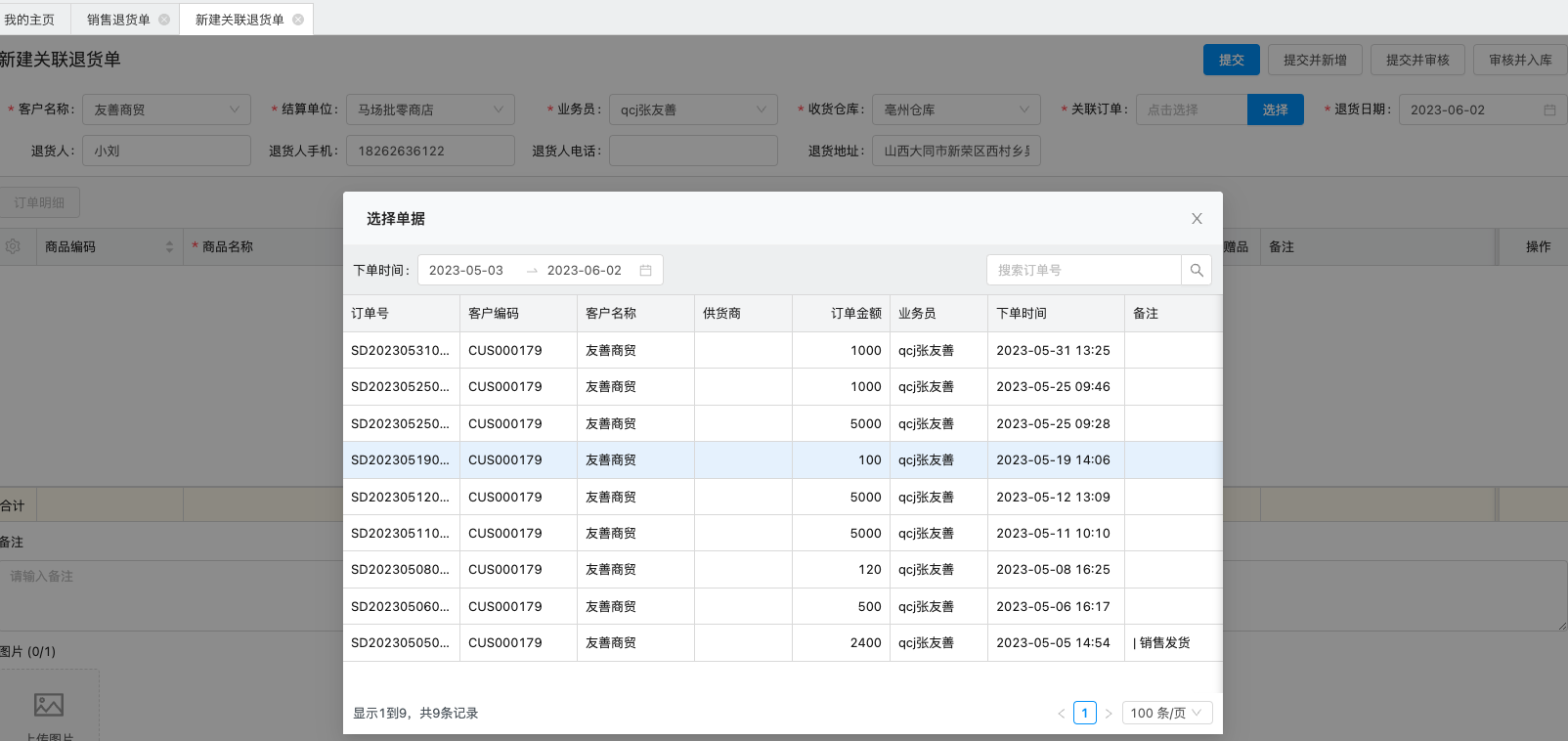The image size is (1568, 741).
Task: Click the 供货商 column header
Action: coord(743,313)
